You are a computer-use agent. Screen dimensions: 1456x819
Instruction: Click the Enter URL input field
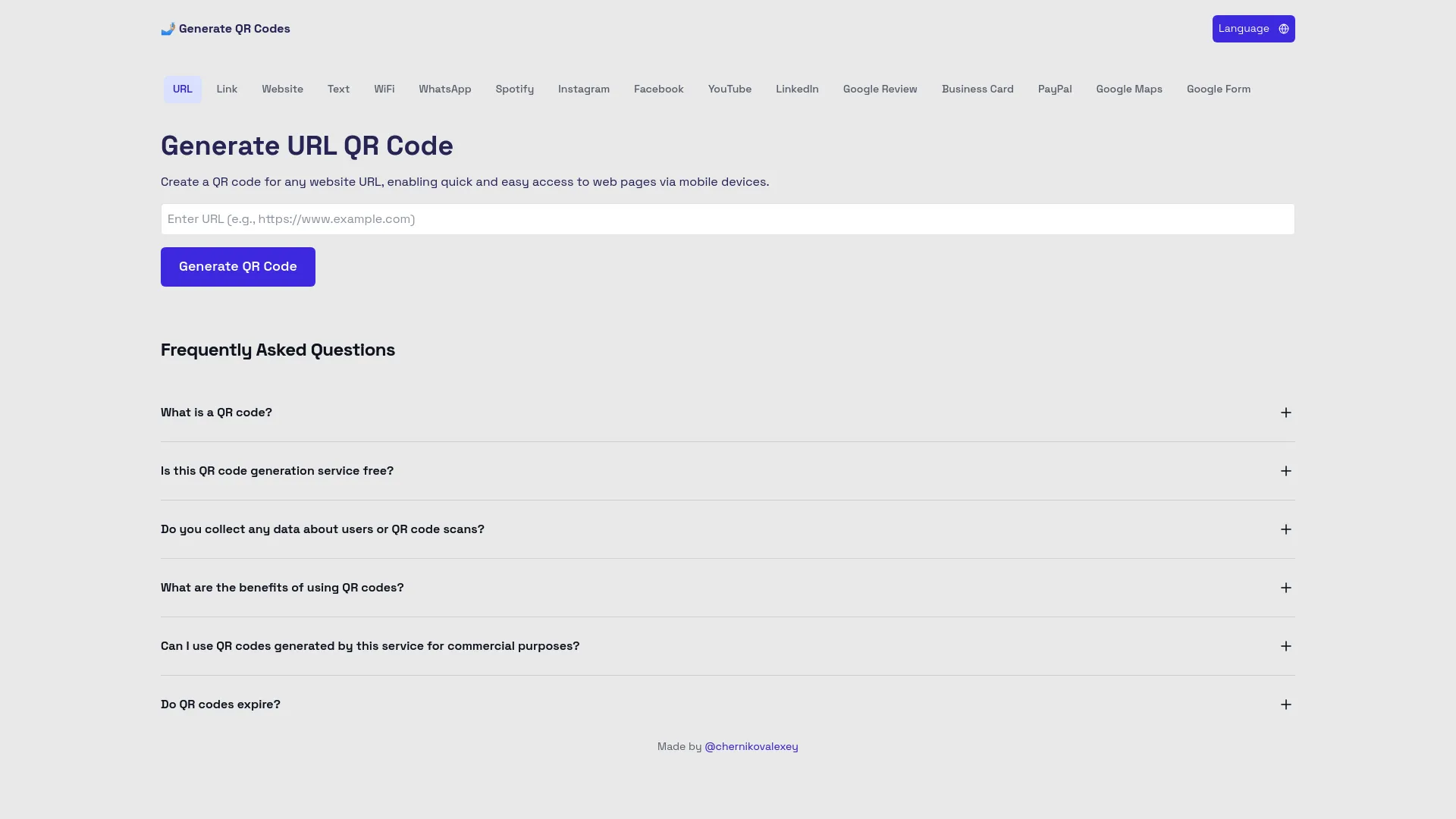coord(728,219)
